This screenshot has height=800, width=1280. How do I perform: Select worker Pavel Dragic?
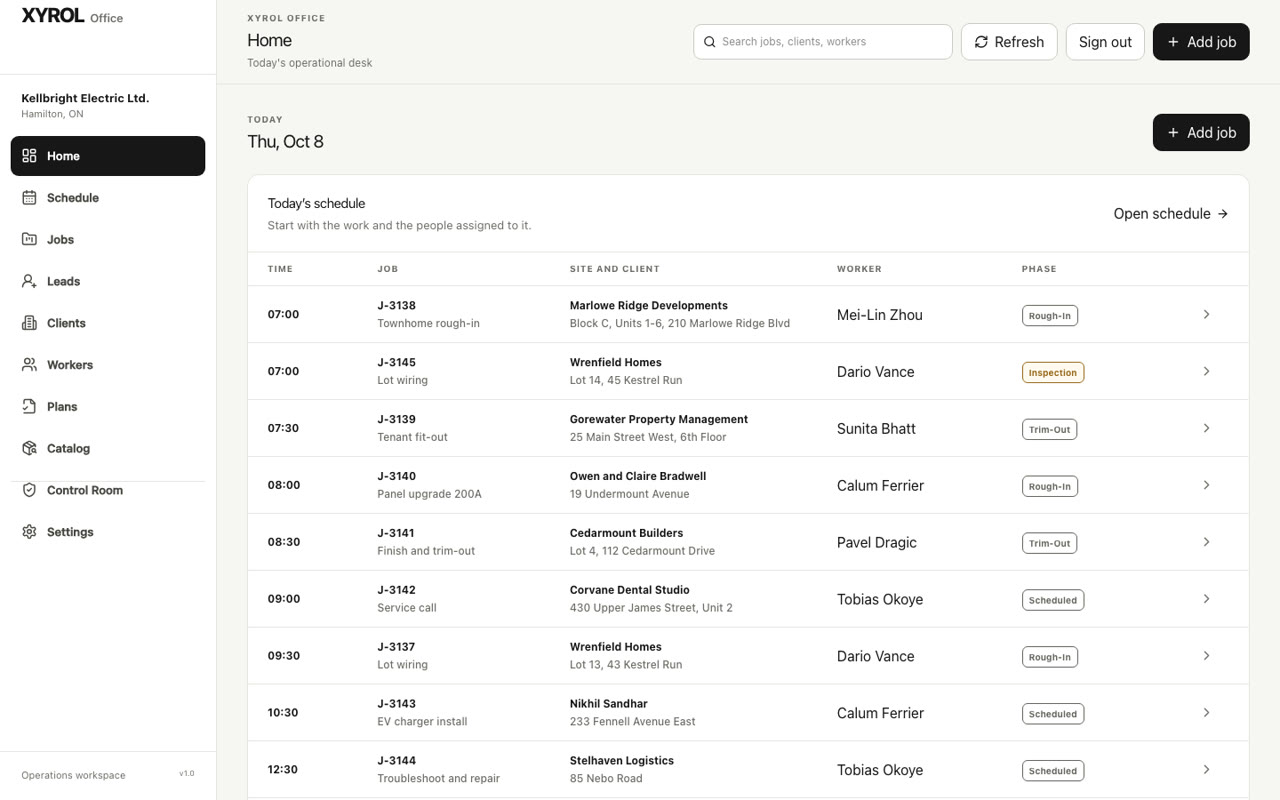[877, 543]
